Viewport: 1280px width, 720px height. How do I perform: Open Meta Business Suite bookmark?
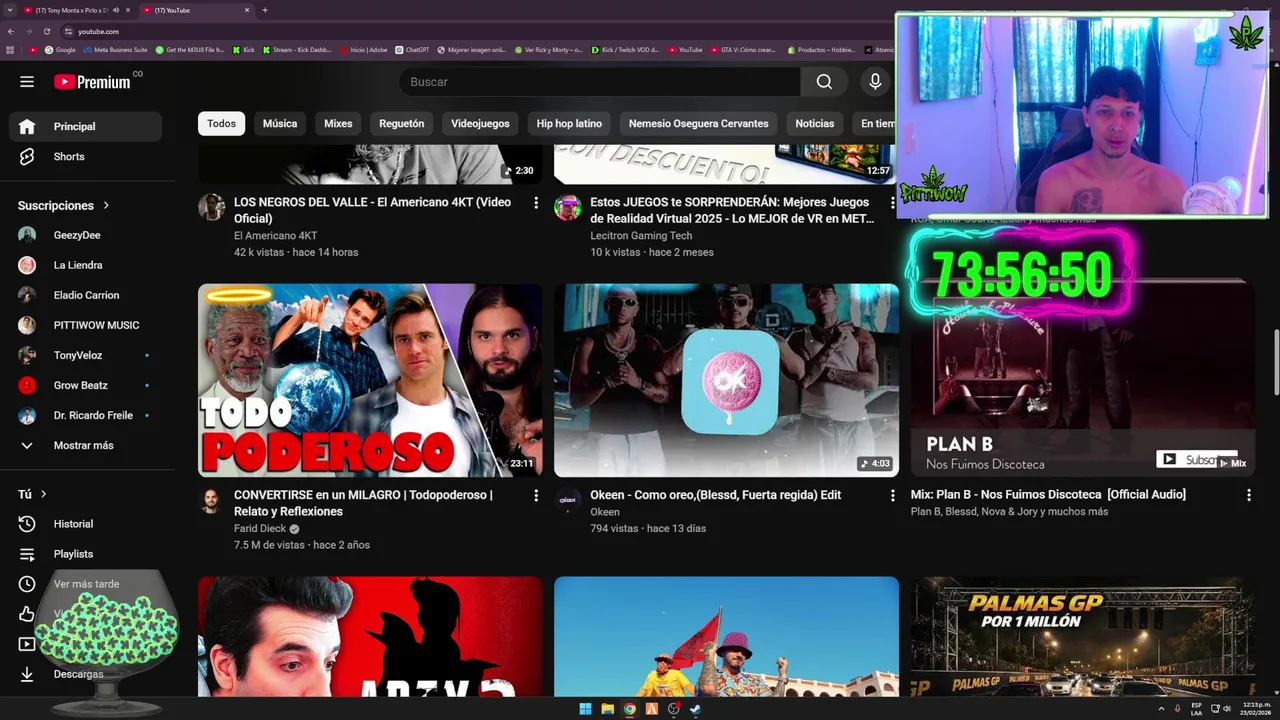pyautogui.click(x=115, y=49)
